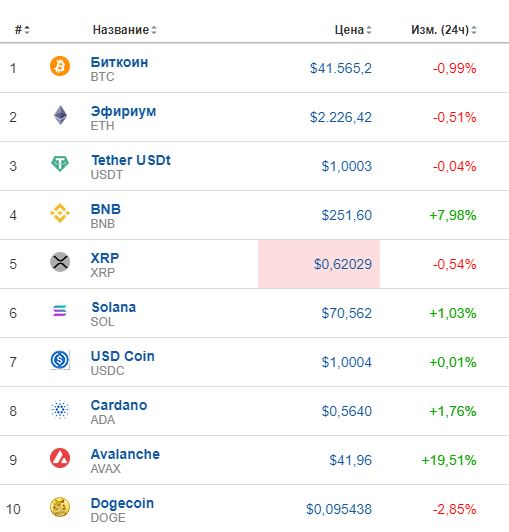The image size is (509, 532).
Task: Click the Solana striped logo icon
Action: point(60,310)
